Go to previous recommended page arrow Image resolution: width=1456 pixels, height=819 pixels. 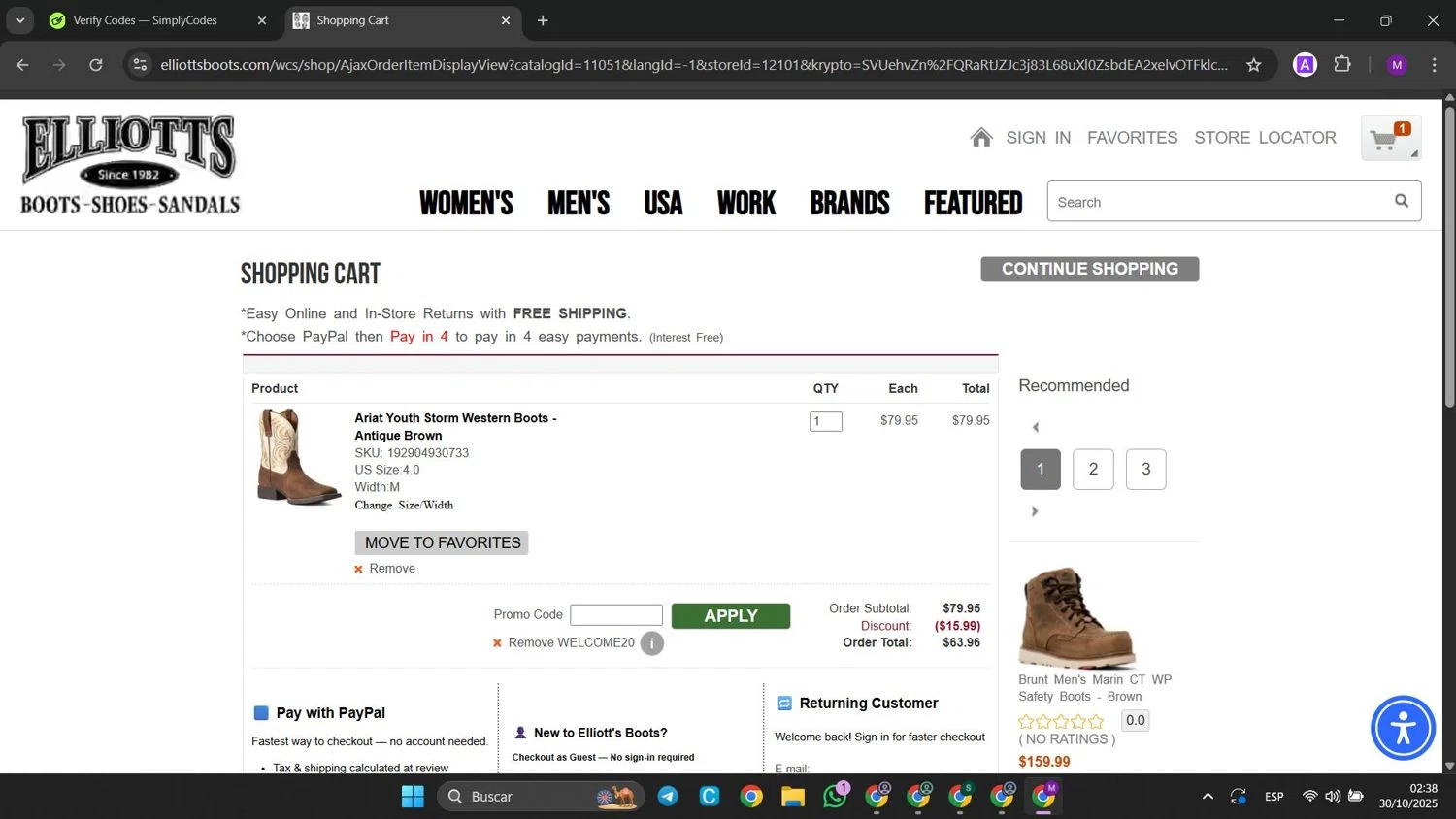click(1036, 427)
